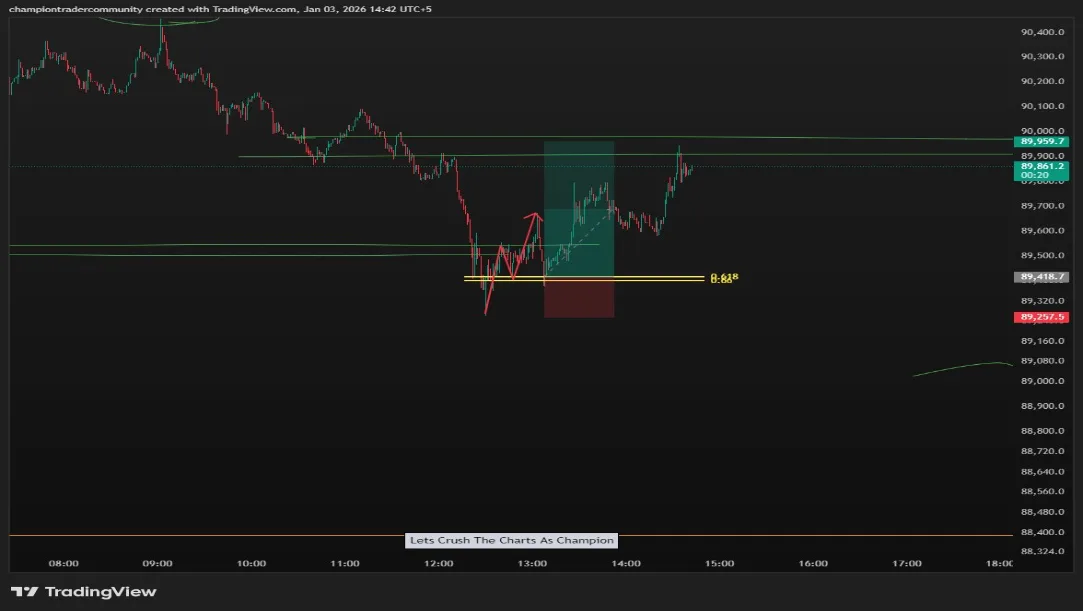Click the 90,400.0 price axis label
This screenshot has width=1083, height=611.
click(x=1042, y=32)
